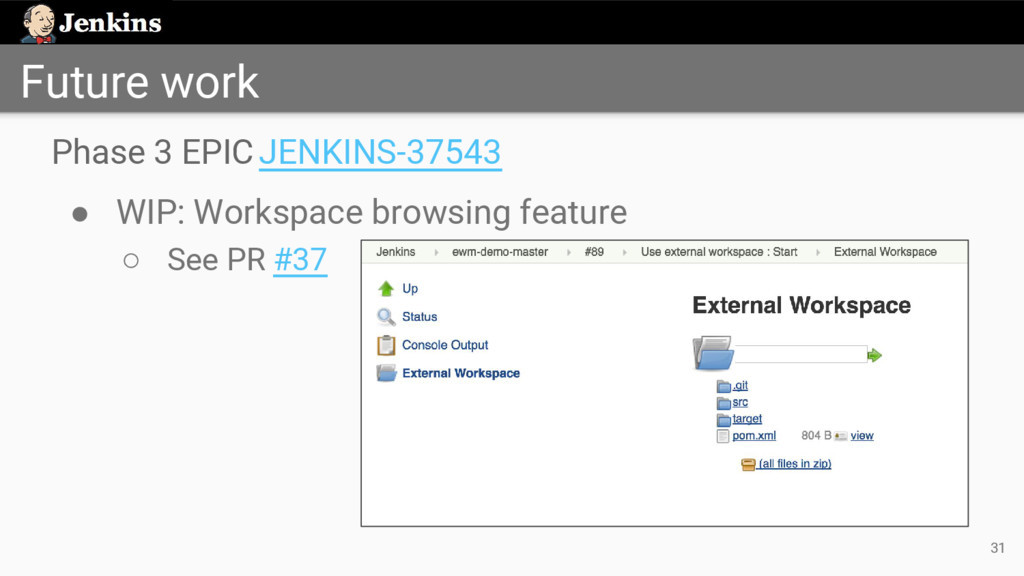Click External Workspace breadcrumb item
This screenshot has height=576, width=1024.
885,252
